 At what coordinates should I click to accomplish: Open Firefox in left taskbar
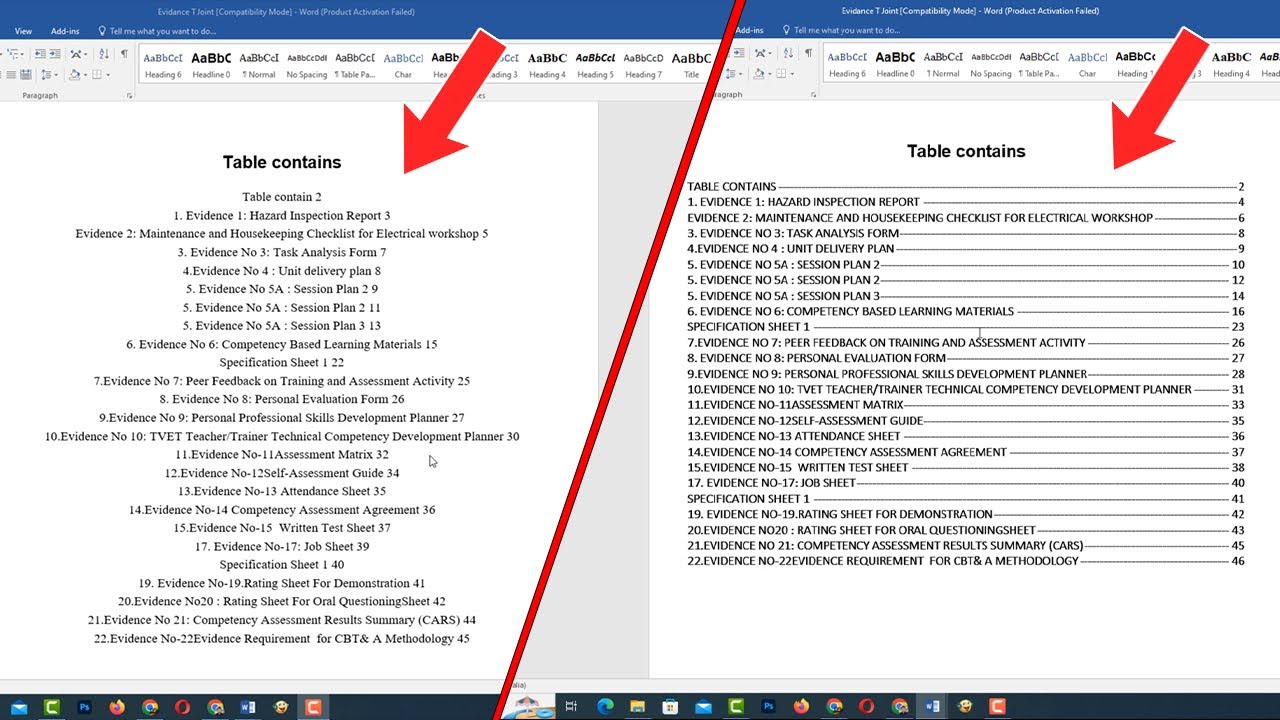click(x=117, y=707)
